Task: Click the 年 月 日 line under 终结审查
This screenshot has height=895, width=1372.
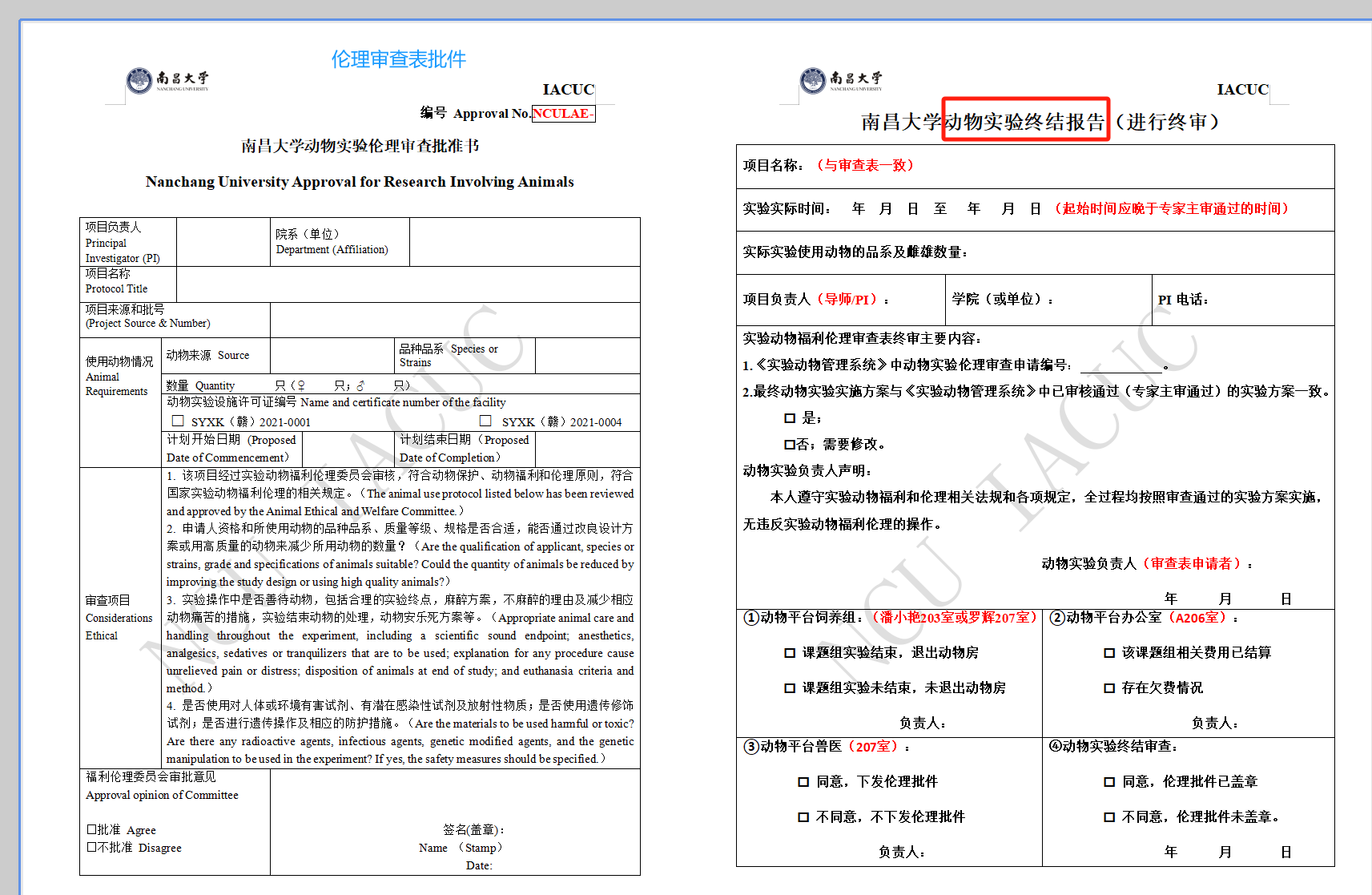Action: tap(1228, 853)
